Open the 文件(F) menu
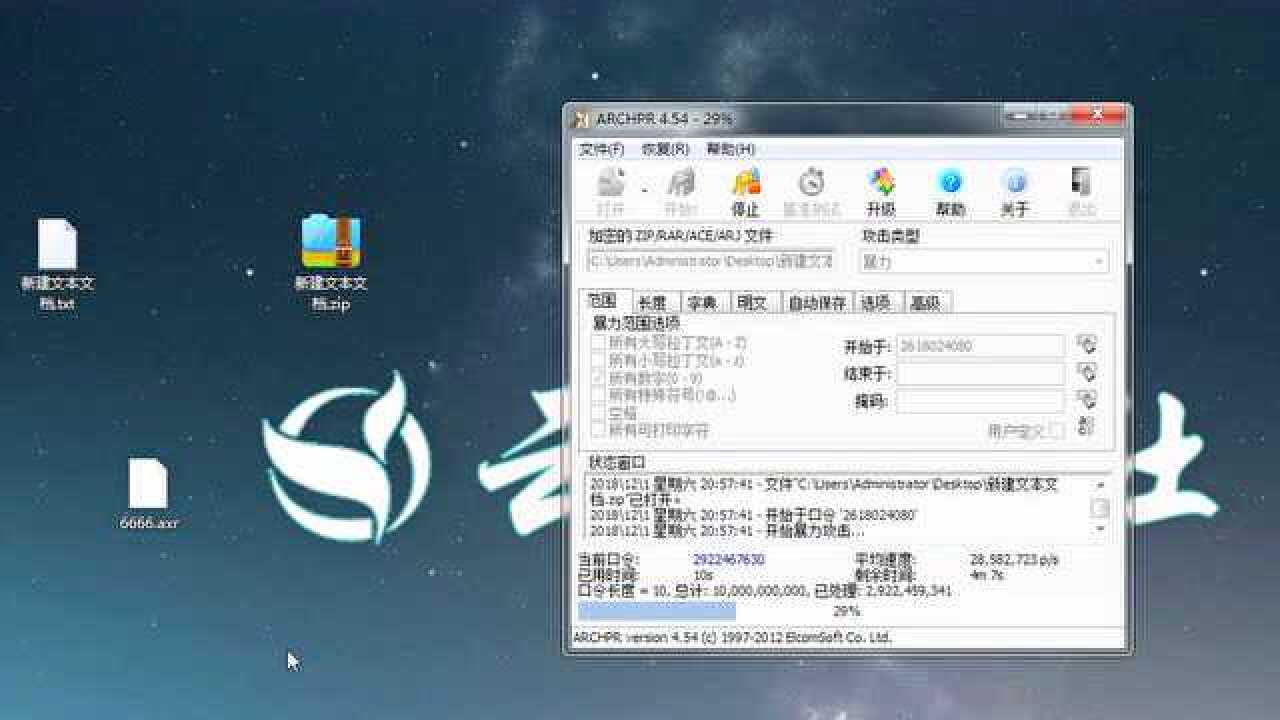Screen dimensions: 1280x720 coord(602,149)
